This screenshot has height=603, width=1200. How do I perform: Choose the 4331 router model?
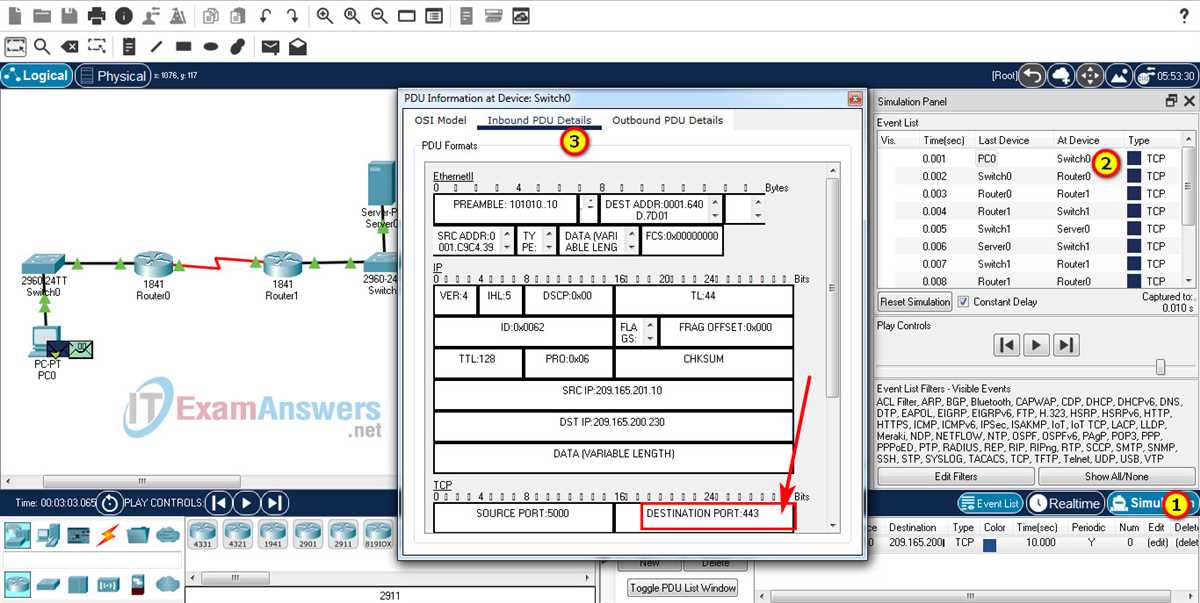(204, 532)
